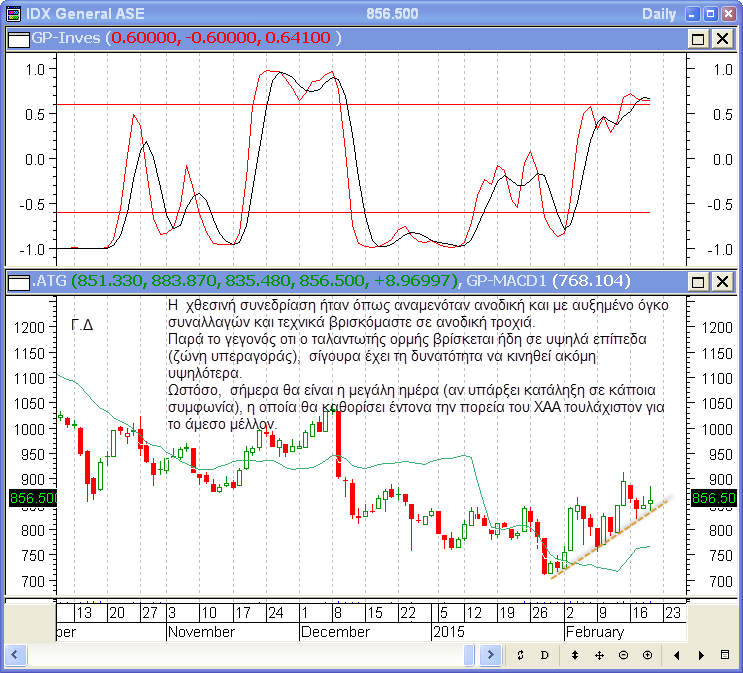Click the November month label on date axis

pos(201,632)
